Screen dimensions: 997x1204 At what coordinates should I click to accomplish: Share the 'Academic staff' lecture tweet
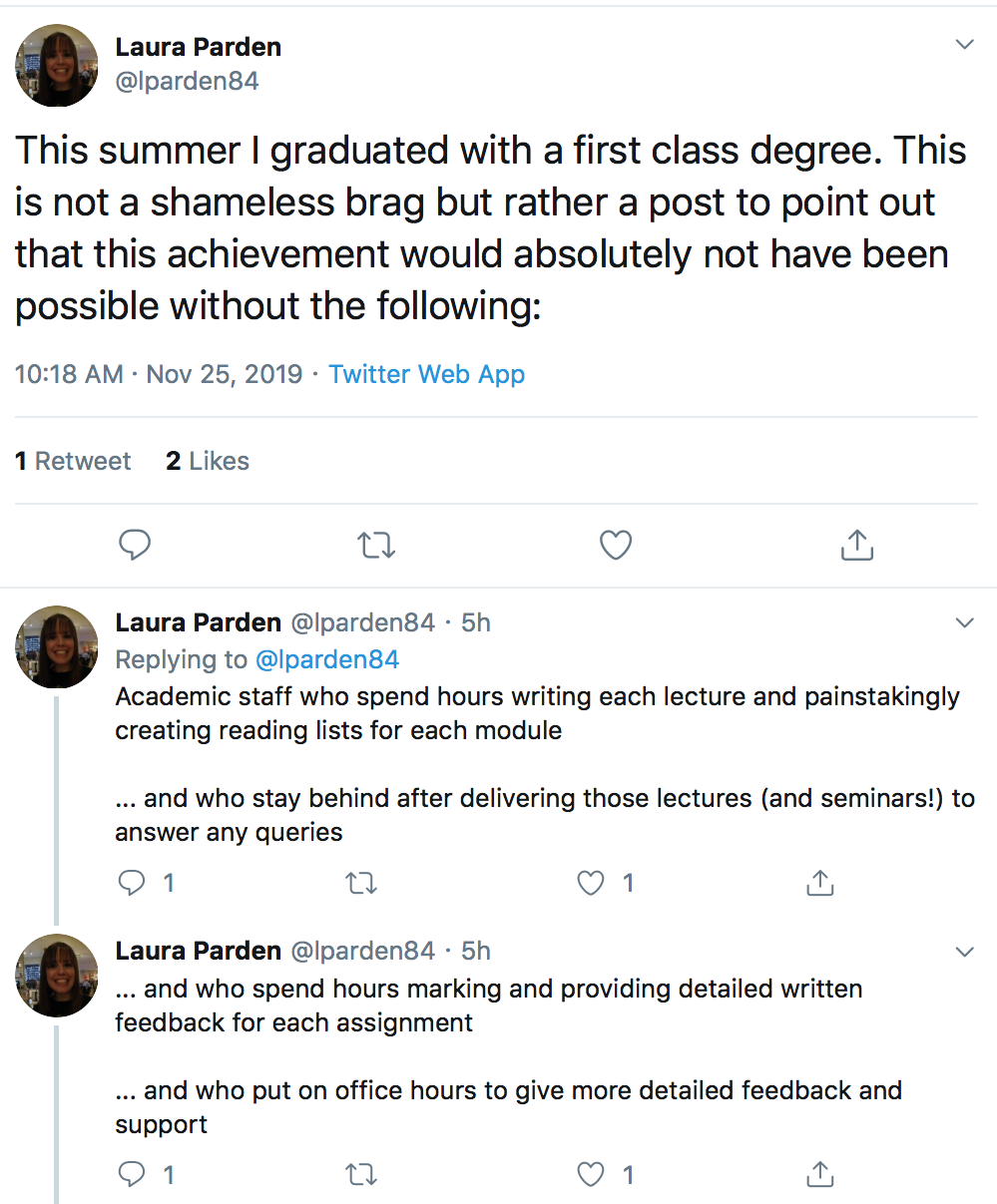pyautogui.click(x=819, y=883)
